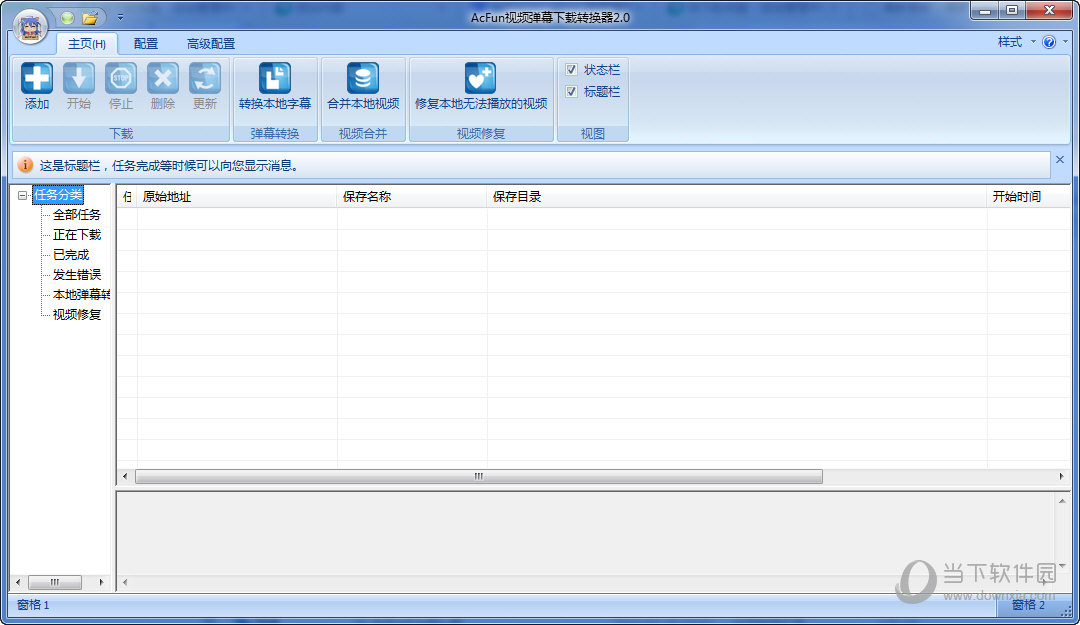The image size is (1080, 625).
Task: Open the dropdown arrow beside help icon
Action: click(x=1066, y=43)
